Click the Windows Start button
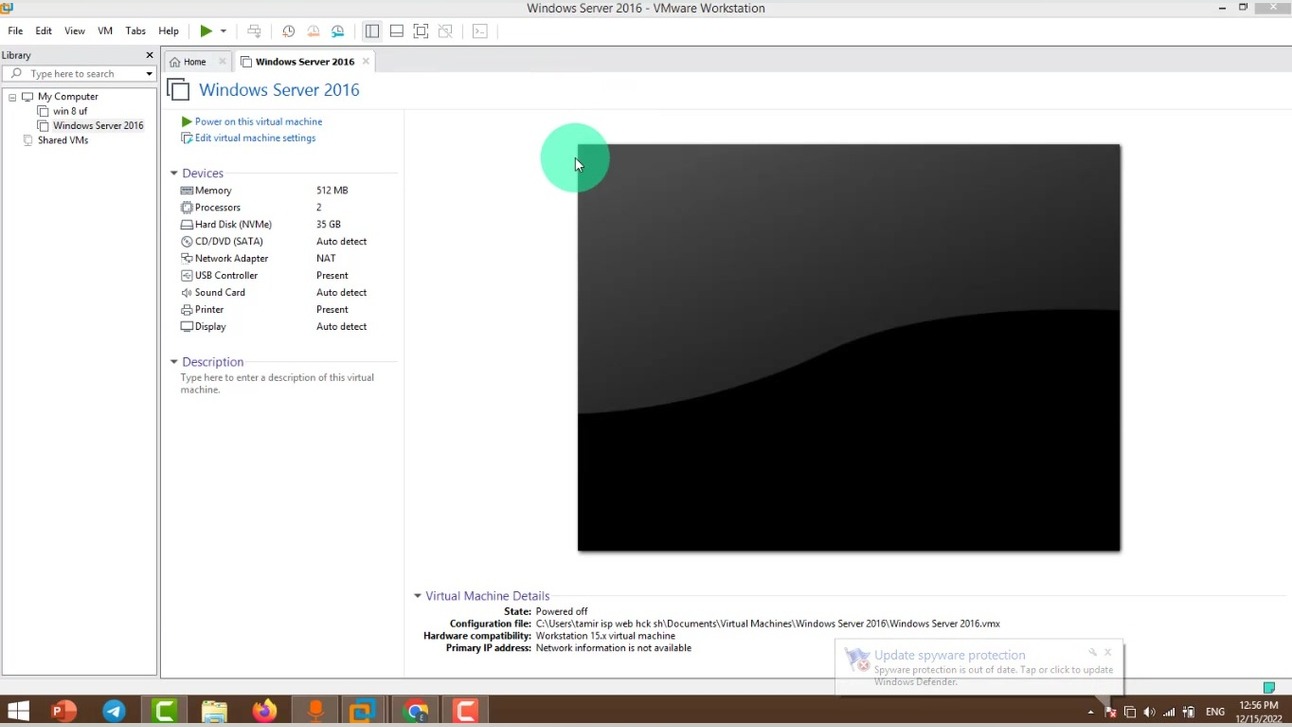The width and height of the screenshot is (1292, 727). click(18, 711)
